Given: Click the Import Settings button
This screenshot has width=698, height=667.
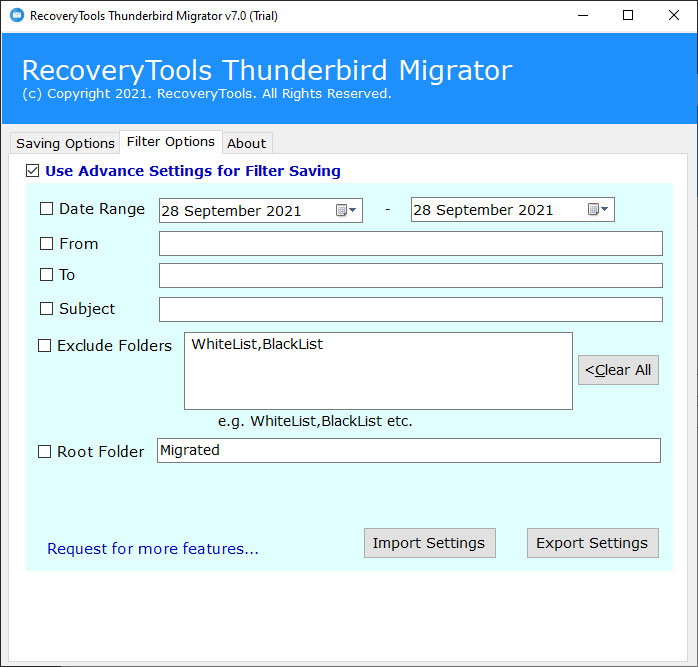Looking at the screenshot, I should (x=428, y=543).
